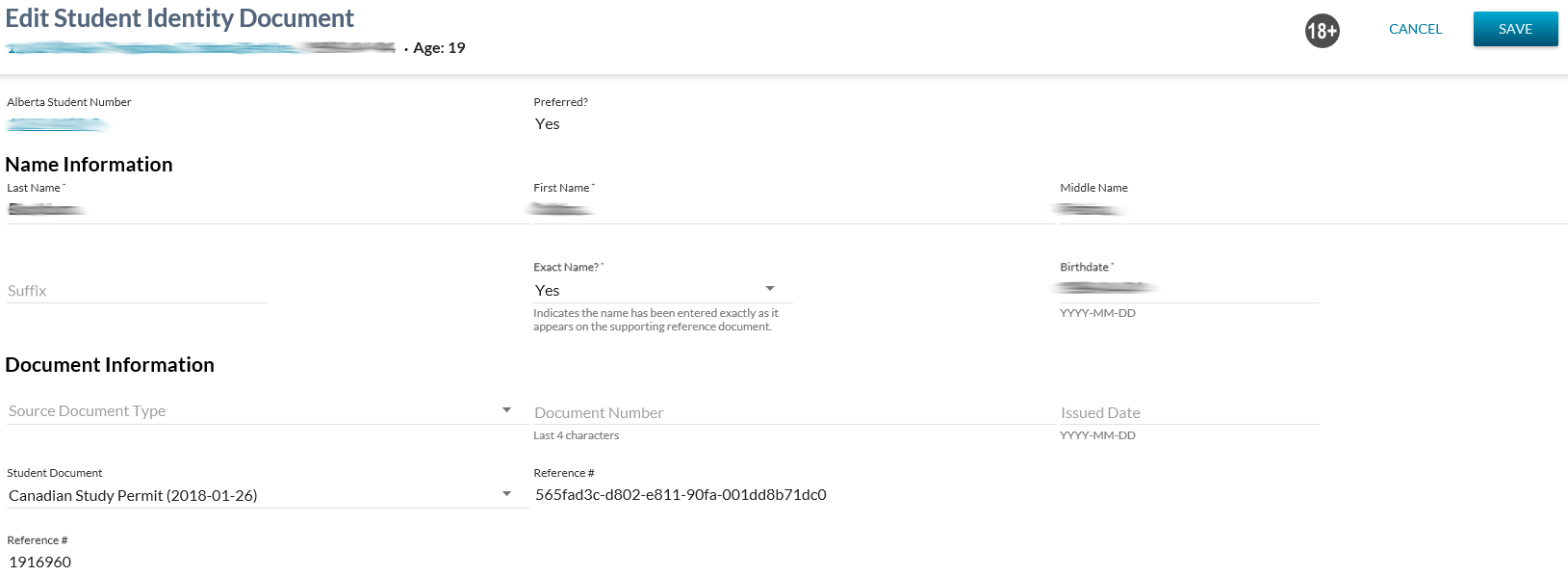
Task: Click the Preferred? Yes value
Action: click(547, 124)
